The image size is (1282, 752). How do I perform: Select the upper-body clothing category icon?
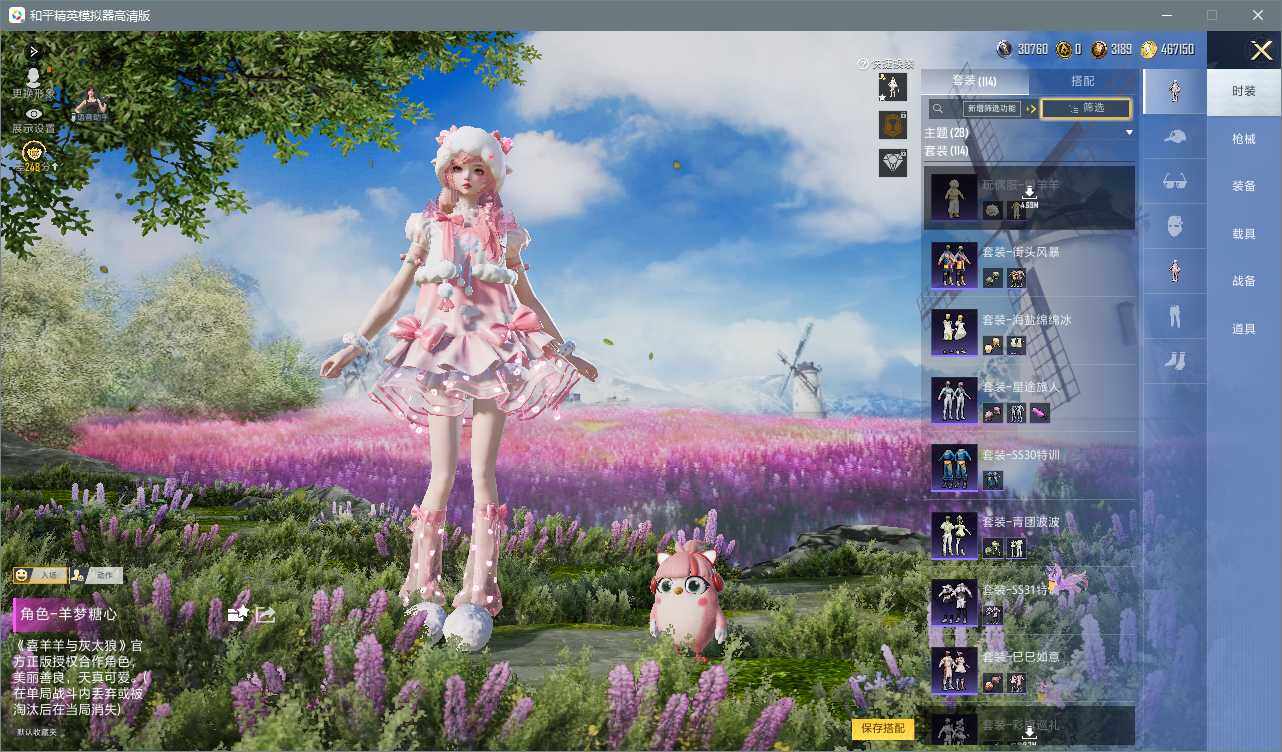click(1175, 271)
